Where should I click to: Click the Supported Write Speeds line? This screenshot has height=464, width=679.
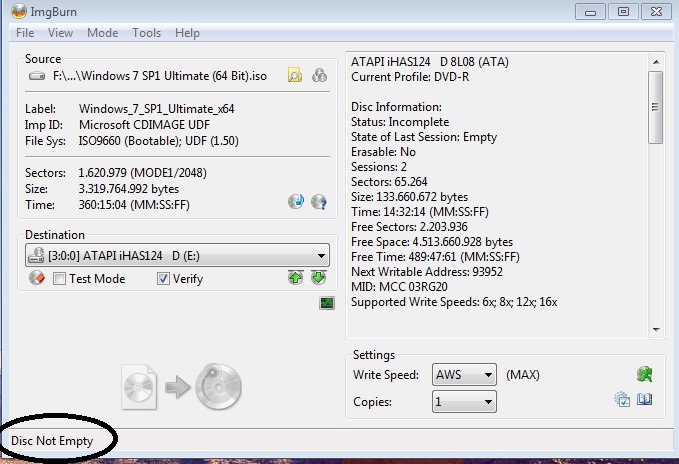point(454,302)
